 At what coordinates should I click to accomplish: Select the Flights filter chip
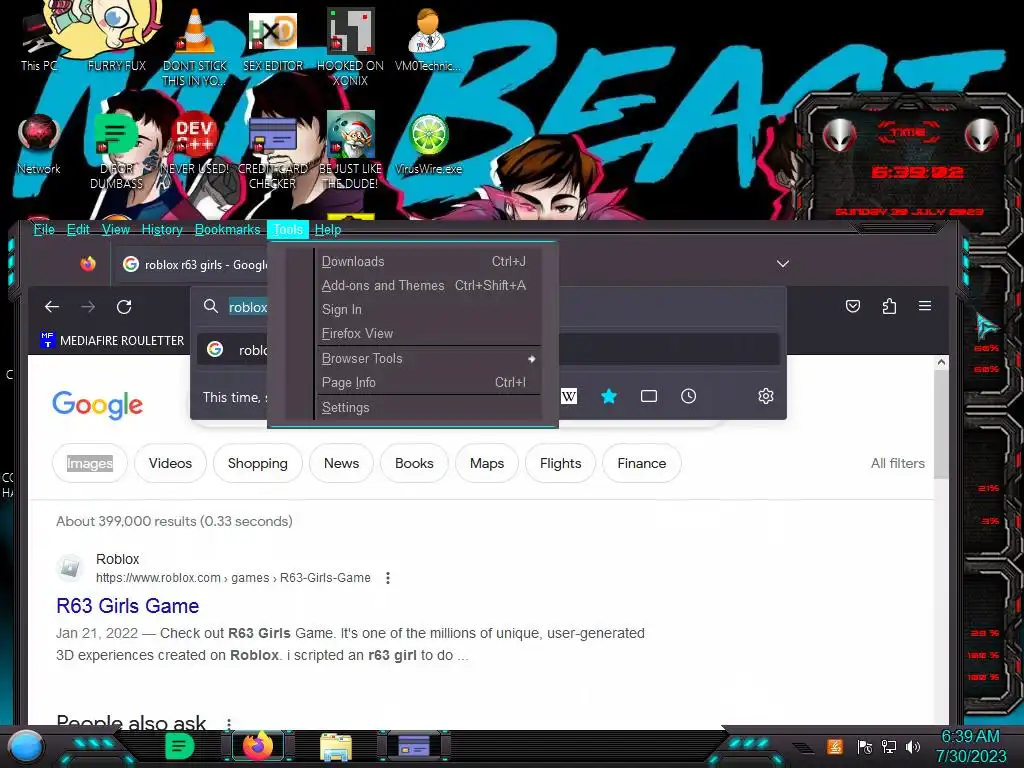point(560,463)
